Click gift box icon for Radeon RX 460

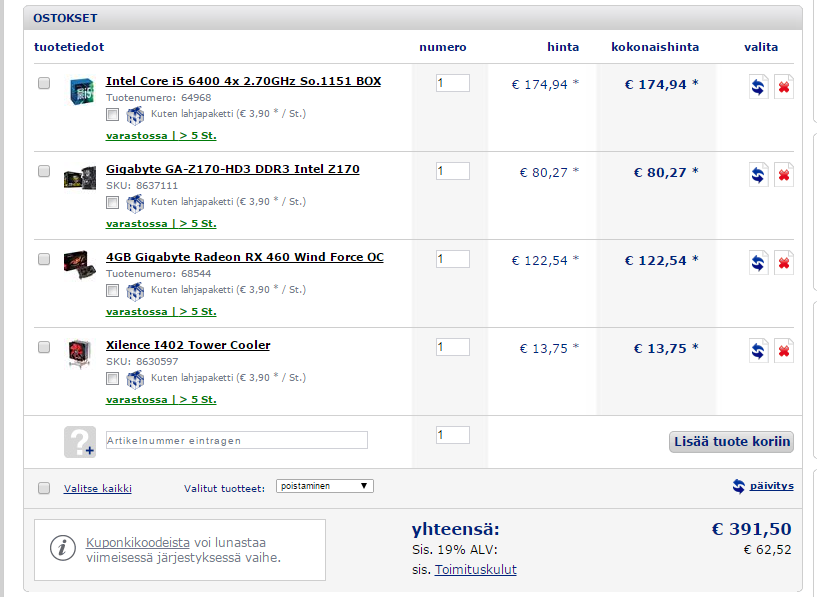(x=135, y=291)
